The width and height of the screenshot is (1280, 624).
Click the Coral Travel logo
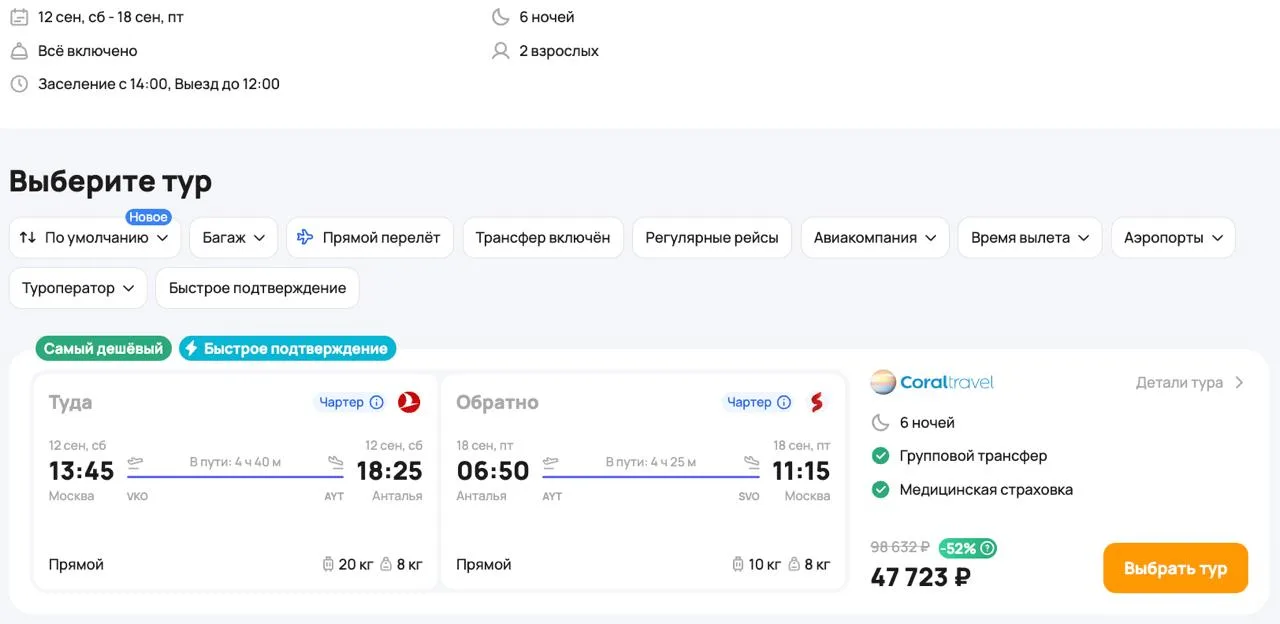point(932,382)
